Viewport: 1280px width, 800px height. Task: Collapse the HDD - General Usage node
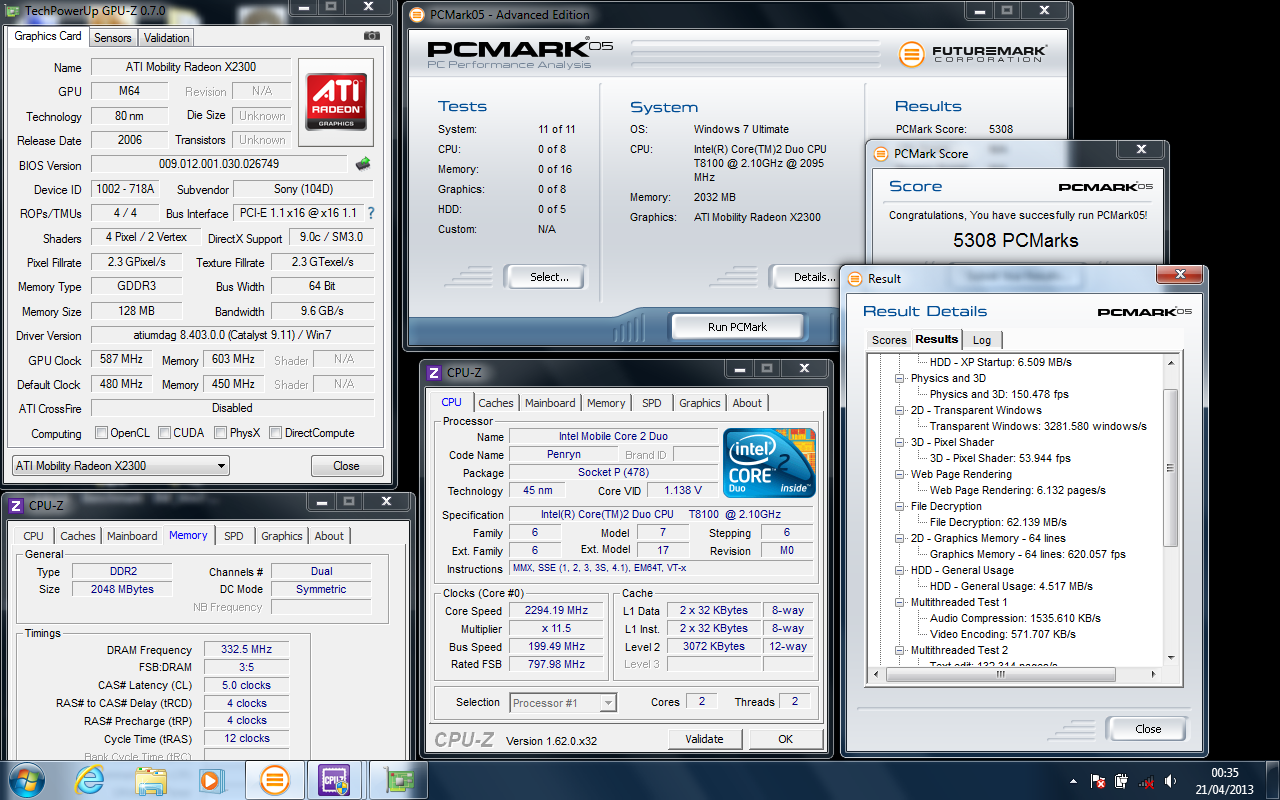pos(899,571)
